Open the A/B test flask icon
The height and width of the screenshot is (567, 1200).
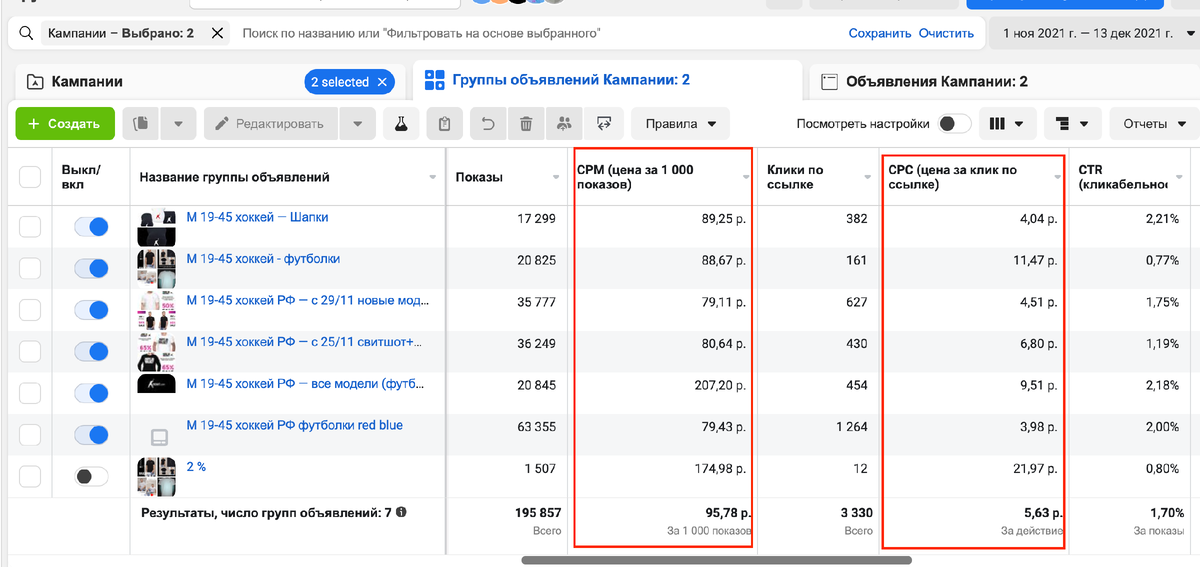(x=401, y=124)
